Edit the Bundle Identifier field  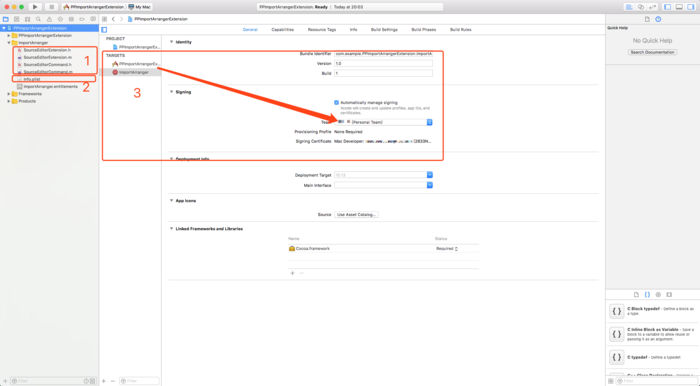[383, 54]
